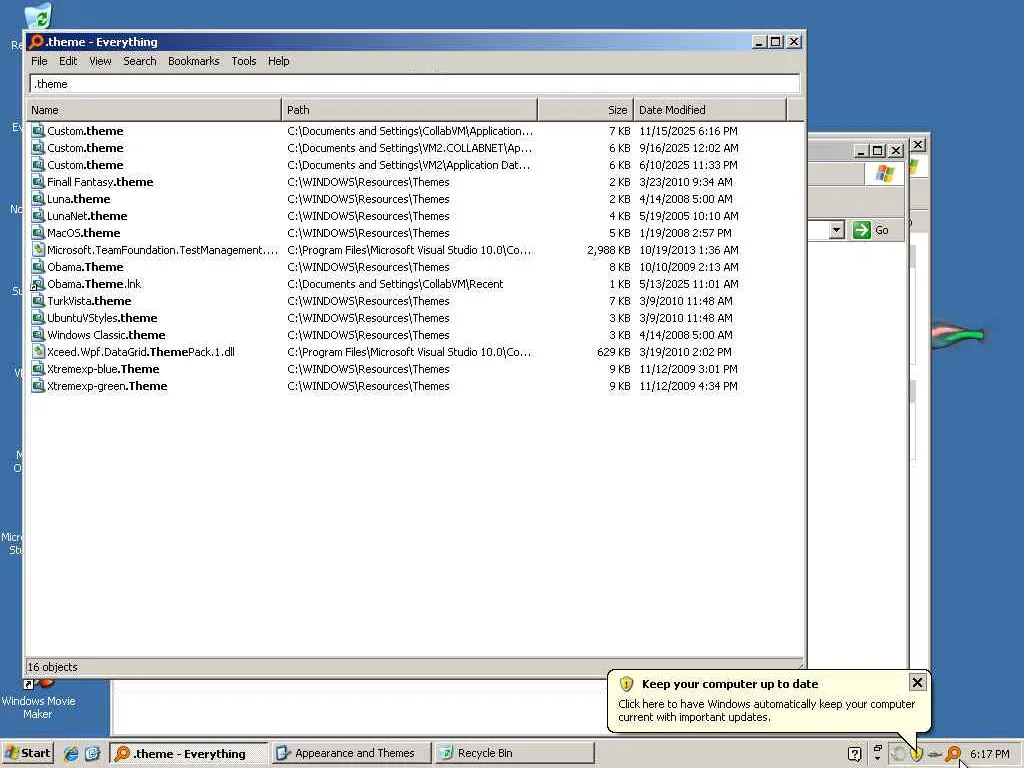Open the Bookmarks menu
The width and height of the screenshot is (1024, 768).
coord(193,61)
